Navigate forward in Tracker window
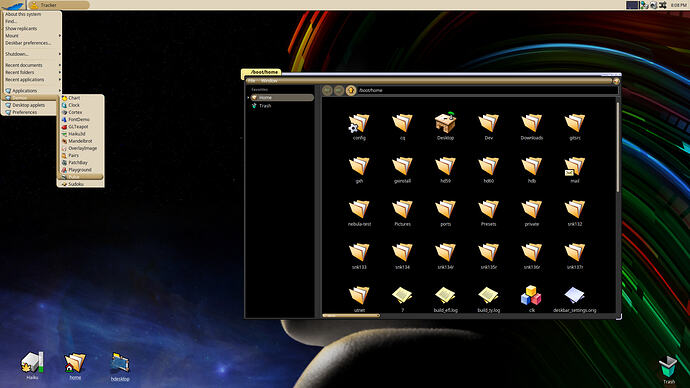This screenshot has height=388, width=690. click(x=339, y=90)
